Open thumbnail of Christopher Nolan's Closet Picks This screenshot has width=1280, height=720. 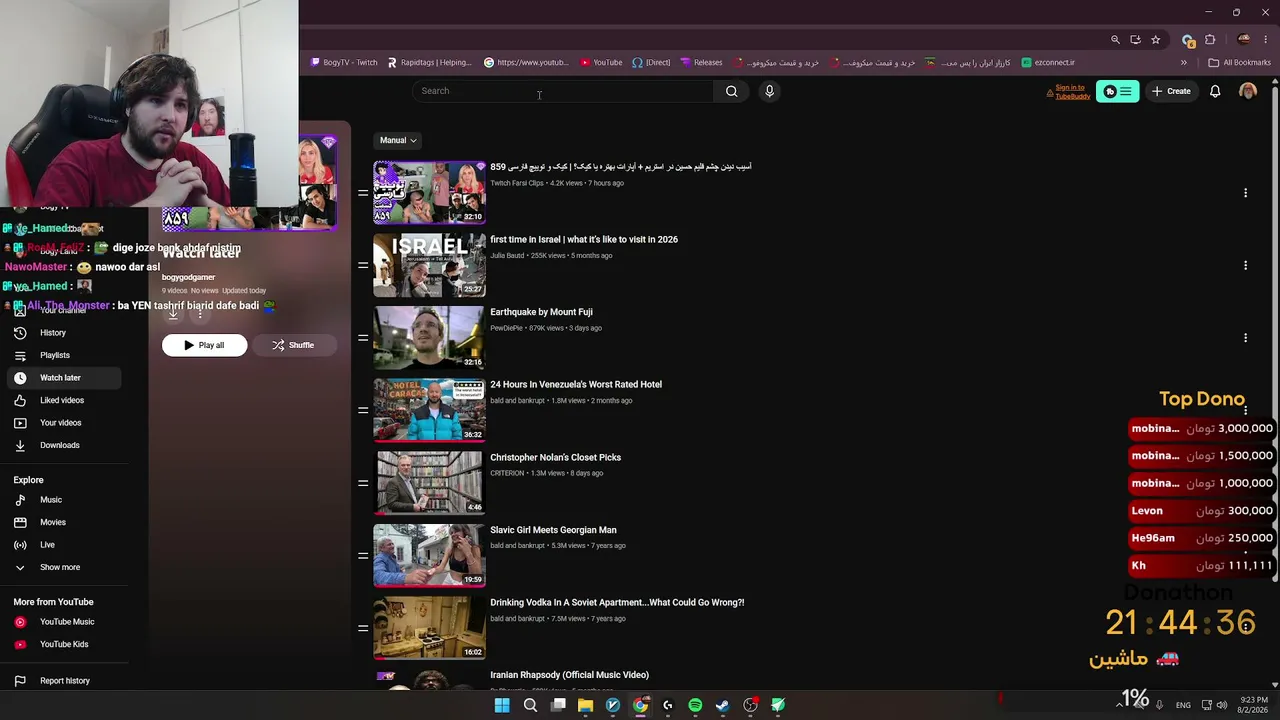tap(429, 483)
